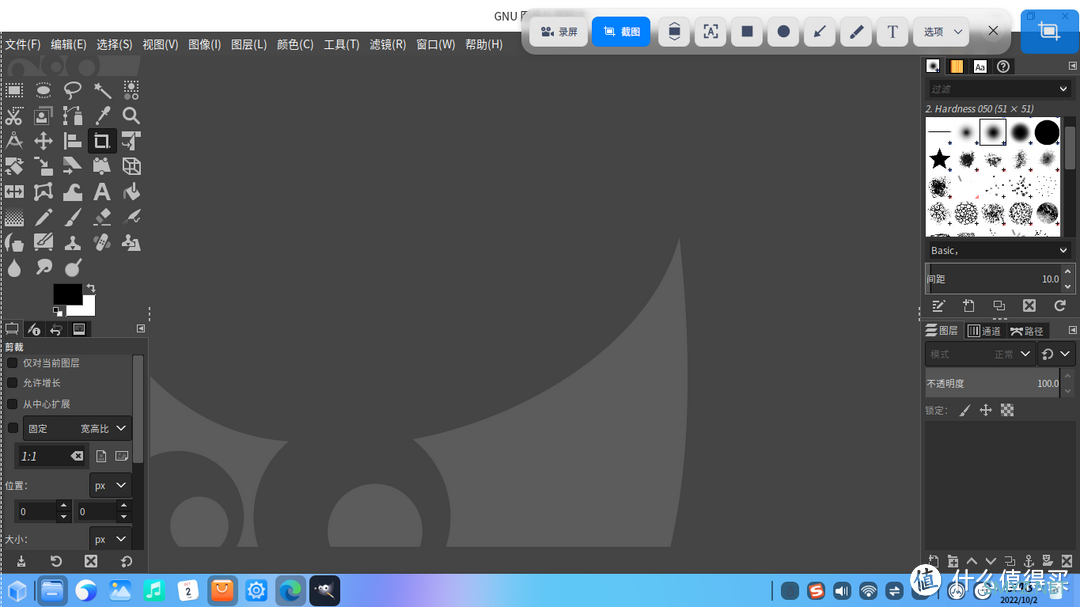Open the 文件(F) menu
This screenshot has width=1080, height=607.
23,44
